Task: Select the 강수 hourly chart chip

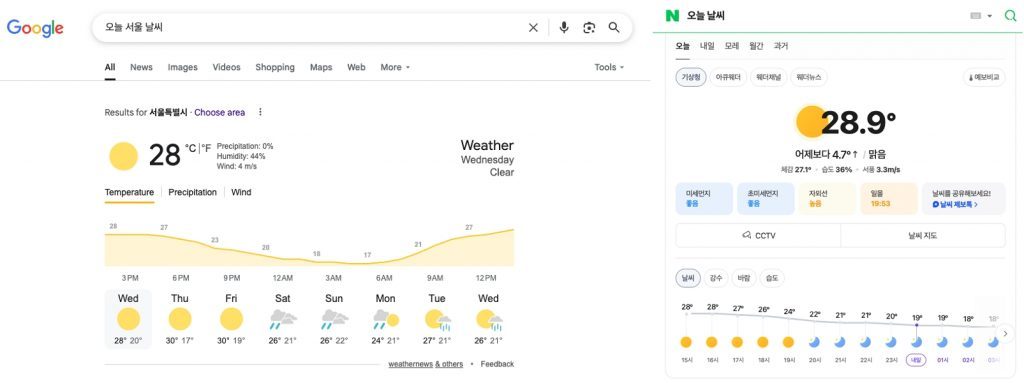Action: tap(716, 278)
